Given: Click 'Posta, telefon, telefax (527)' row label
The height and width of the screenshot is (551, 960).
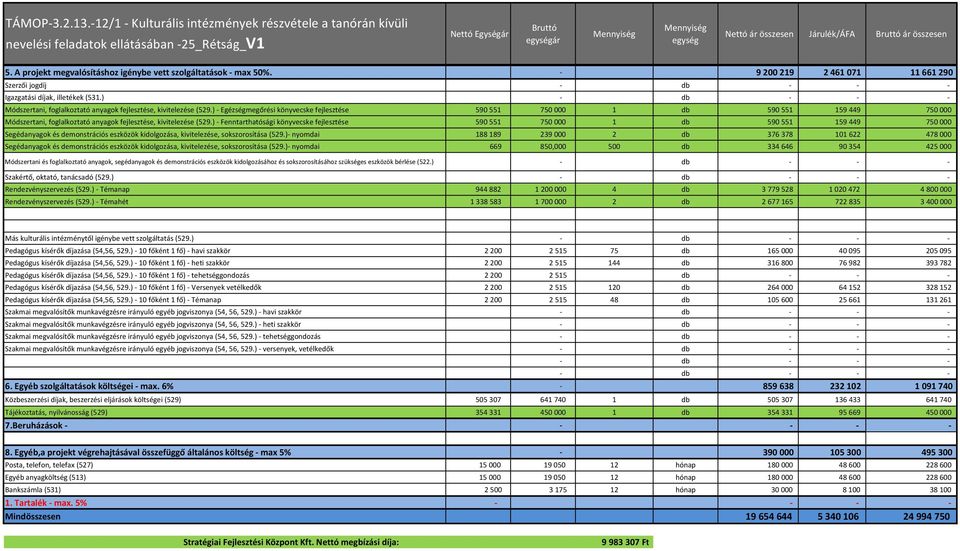Looking at the screenshot, I should click(x=49, y=465).
